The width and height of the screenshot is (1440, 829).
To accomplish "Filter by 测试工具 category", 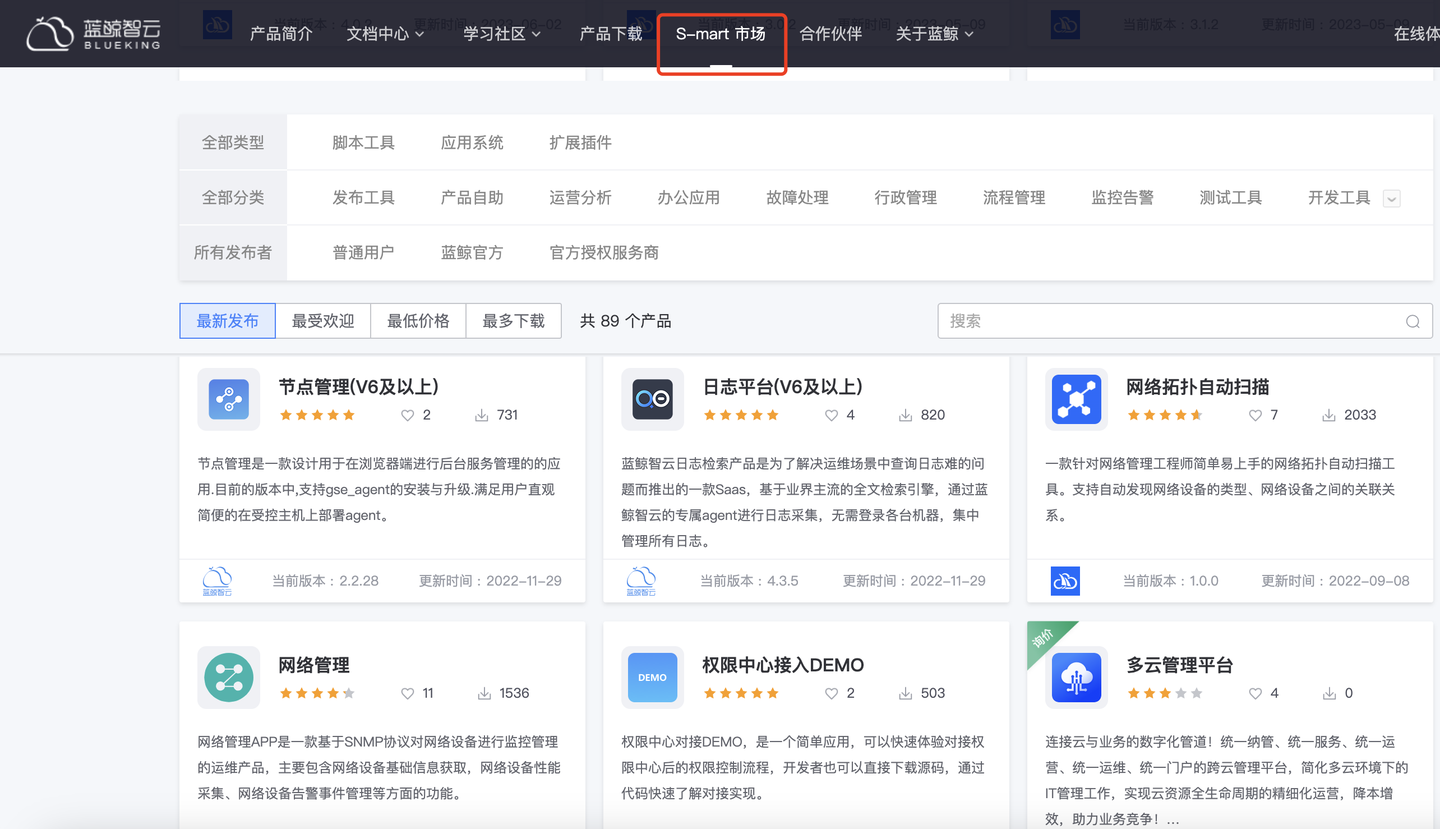I will pyautogui.click(x=1231, y=198).
